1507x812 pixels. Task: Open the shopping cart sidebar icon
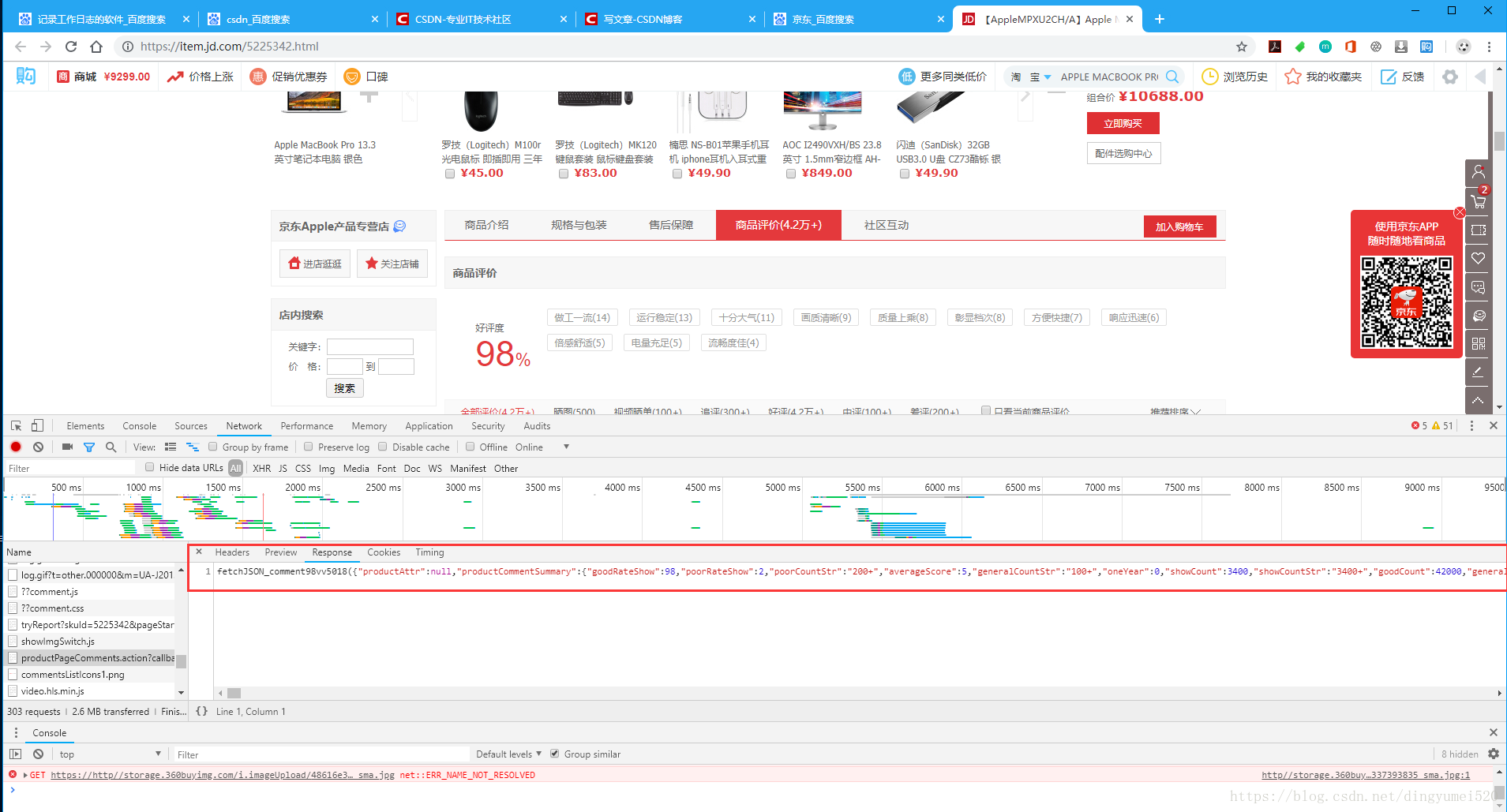point(1479,201)
